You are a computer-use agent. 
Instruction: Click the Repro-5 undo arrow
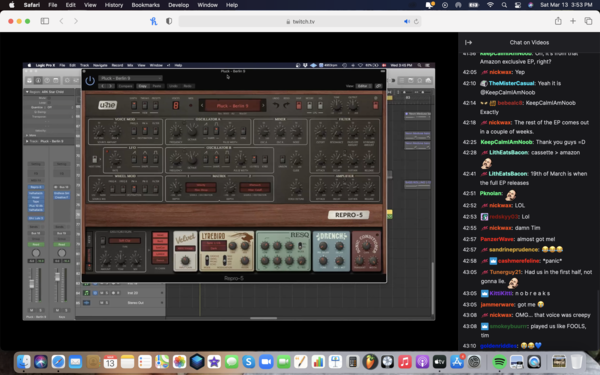point(276,105)
